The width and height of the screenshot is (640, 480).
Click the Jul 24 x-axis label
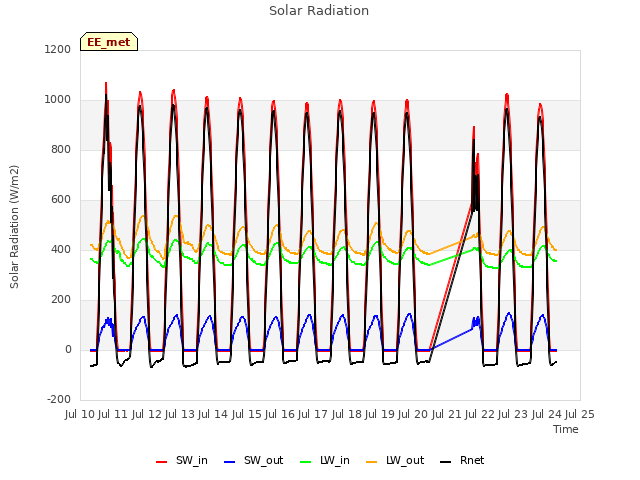(x=547, y=414)
